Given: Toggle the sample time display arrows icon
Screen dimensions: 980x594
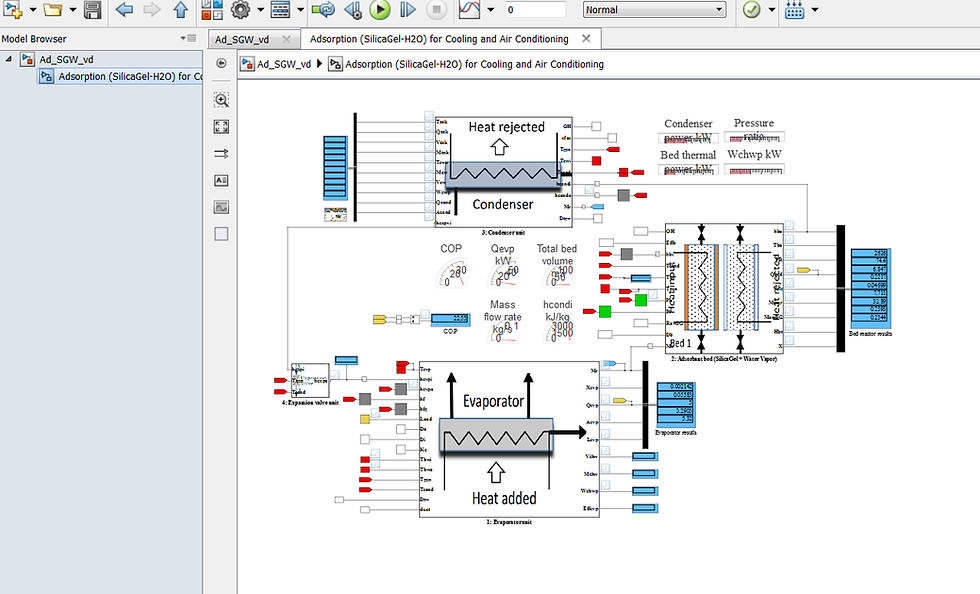Looking at the screenshot, I should 221,153.
